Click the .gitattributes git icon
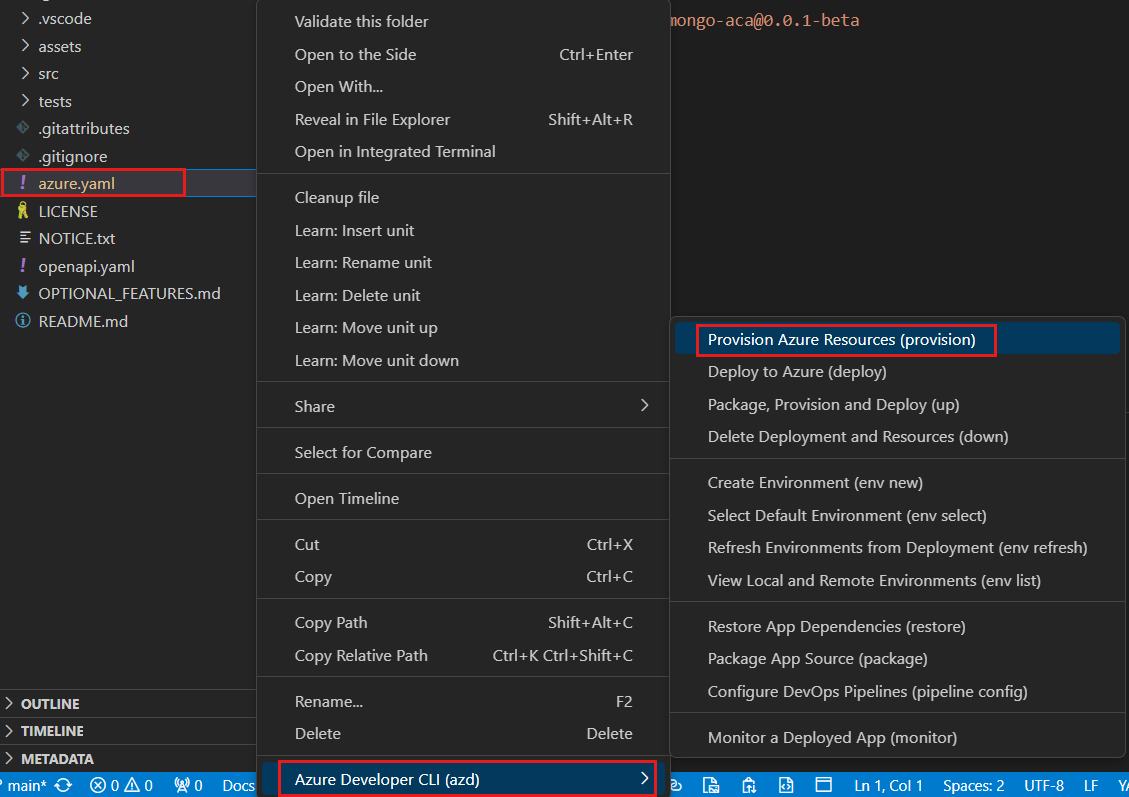Viewport: 1129px width, 797px height. pyautogui.click(x=23, y=127)
